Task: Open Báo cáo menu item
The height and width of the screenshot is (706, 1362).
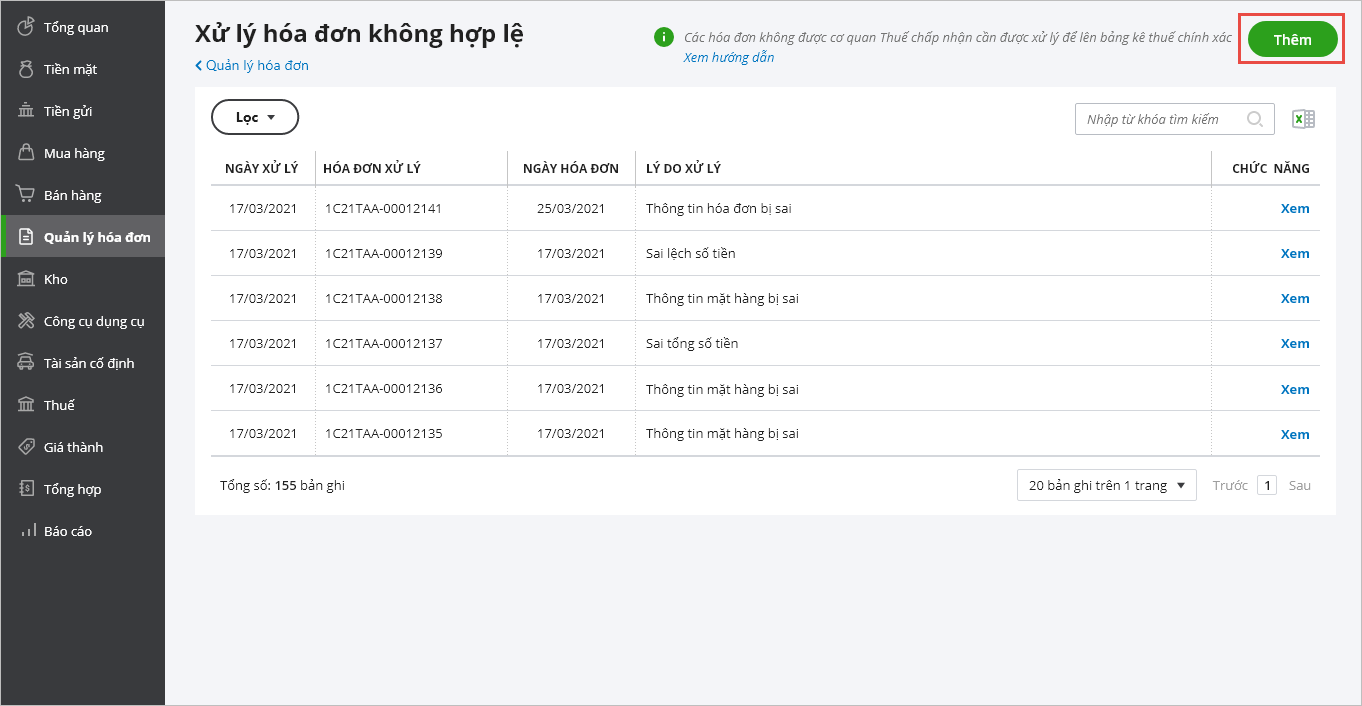Action: click(x=68, y=531)
